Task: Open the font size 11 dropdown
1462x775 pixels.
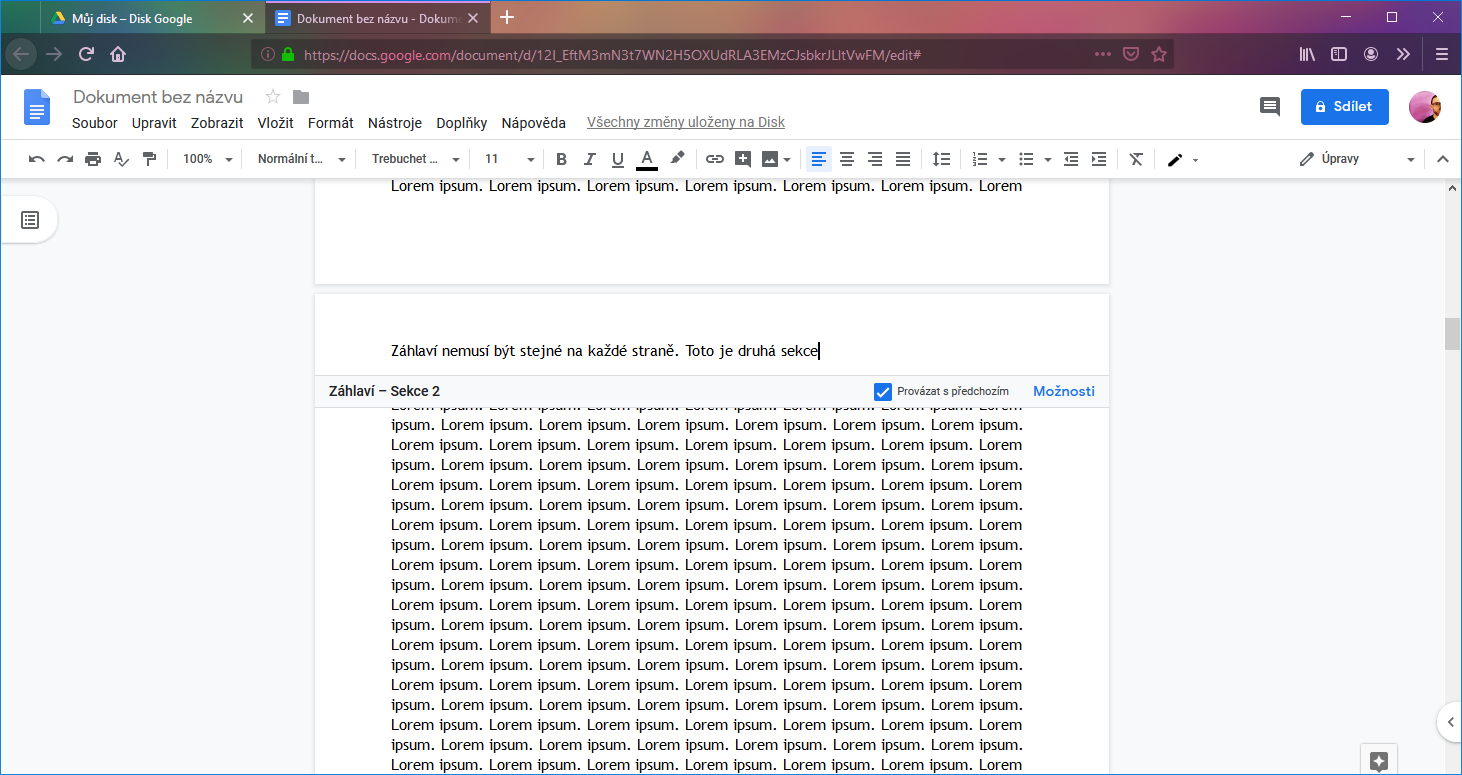Action: click(x=509, y=159)
